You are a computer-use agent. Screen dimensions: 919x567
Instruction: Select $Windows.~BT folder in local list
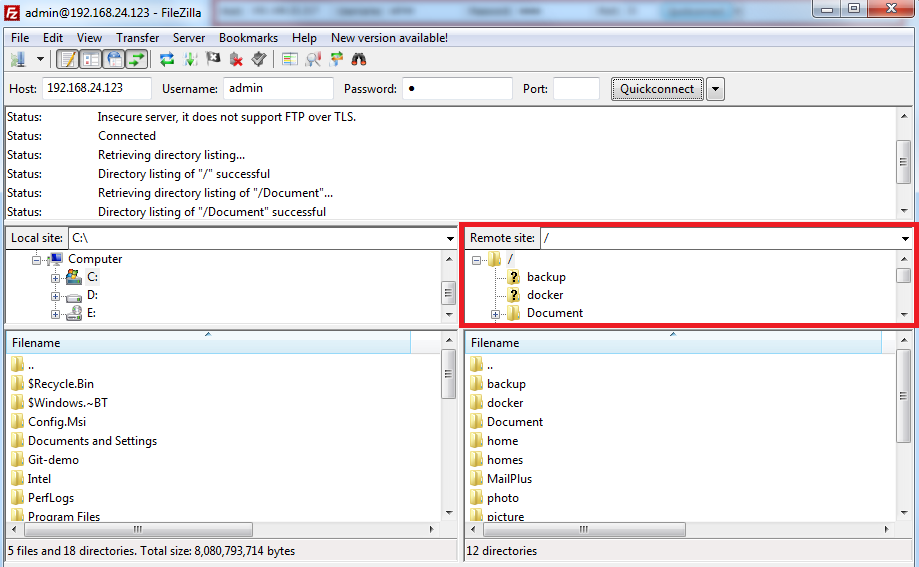pos(68,403)
